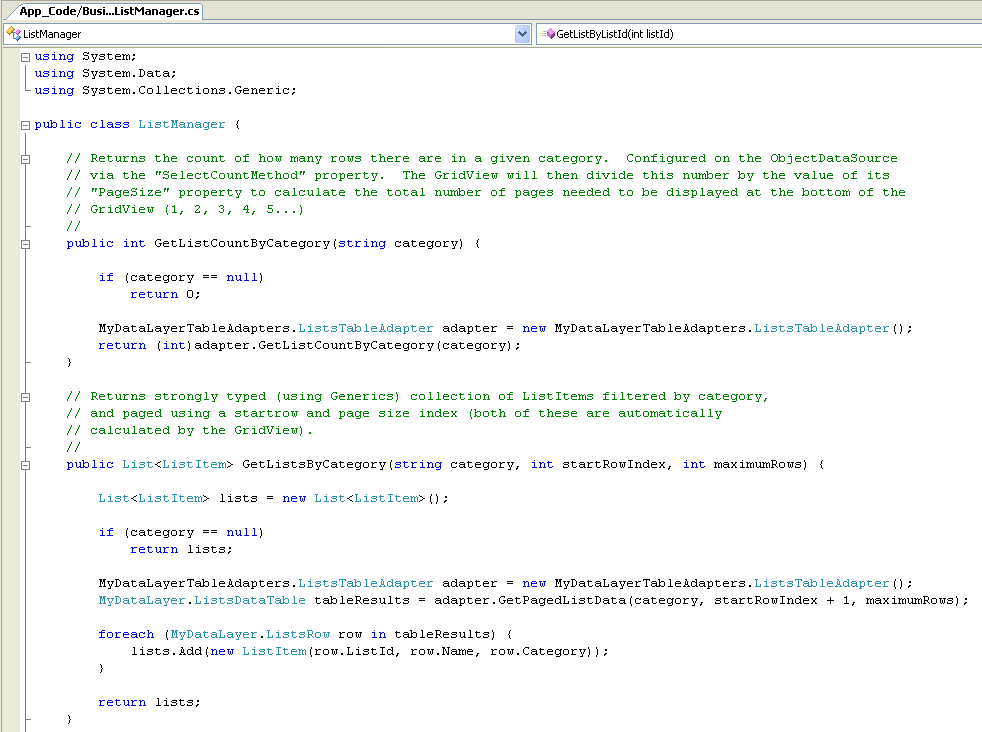The height and width of the screenshot is (732, 982).
Task: Click the "int maximumRows" parameter
Action: coord(742,464)
